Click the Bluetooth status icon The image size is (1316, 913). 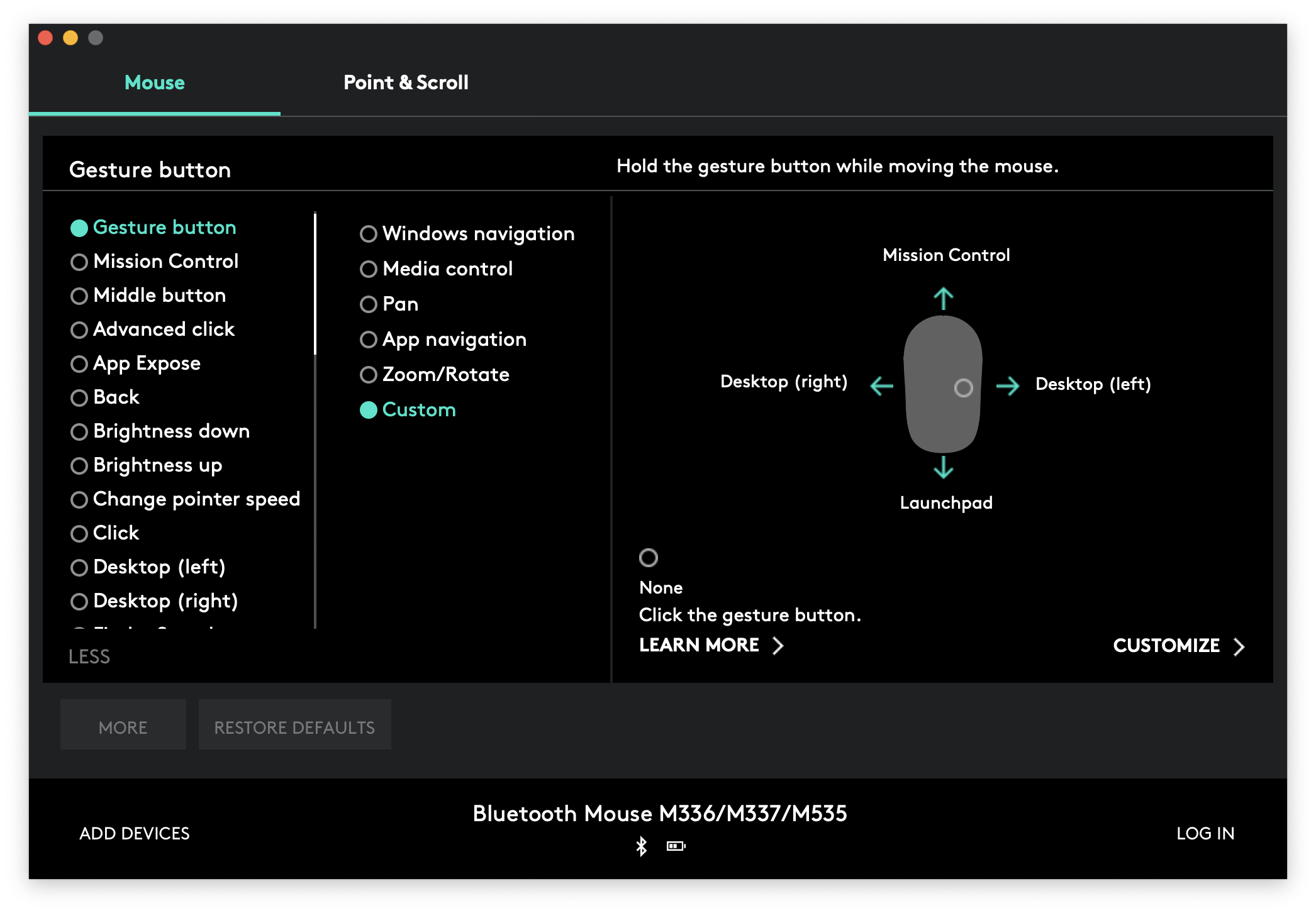pos(641,846)
